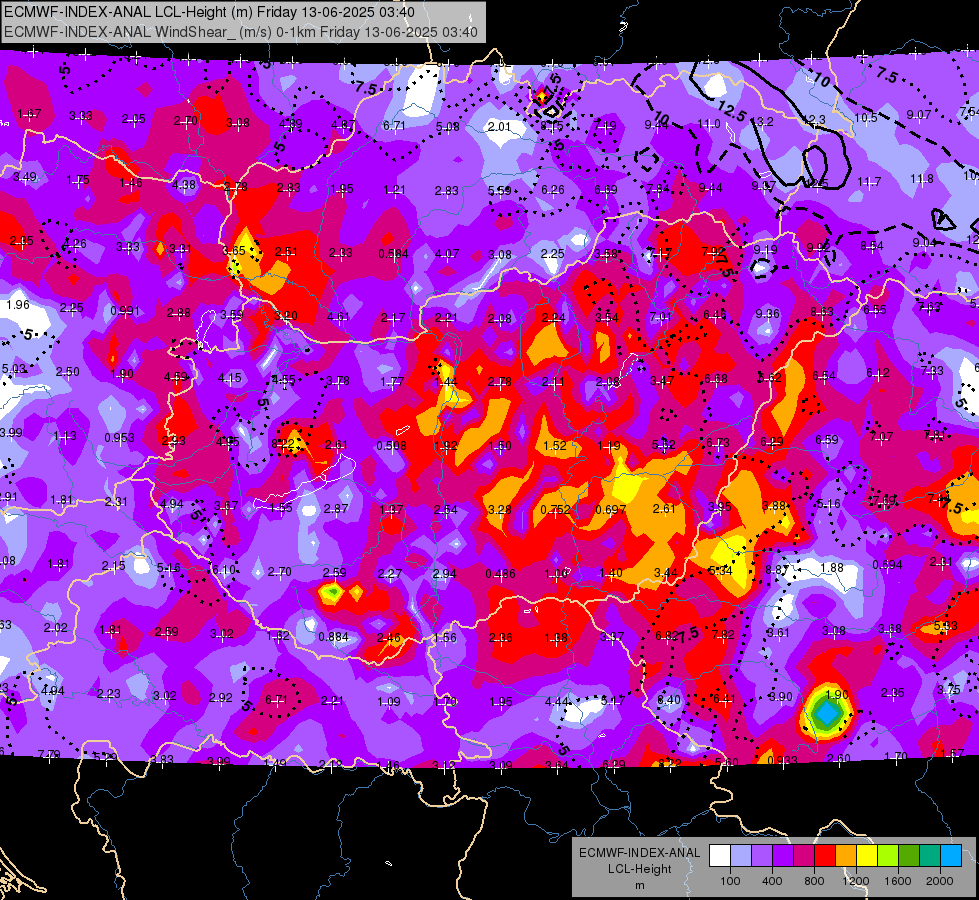This screenshot has width=979, height=900.
Task: Click grid value 0.694
Action: coord(887,565)
